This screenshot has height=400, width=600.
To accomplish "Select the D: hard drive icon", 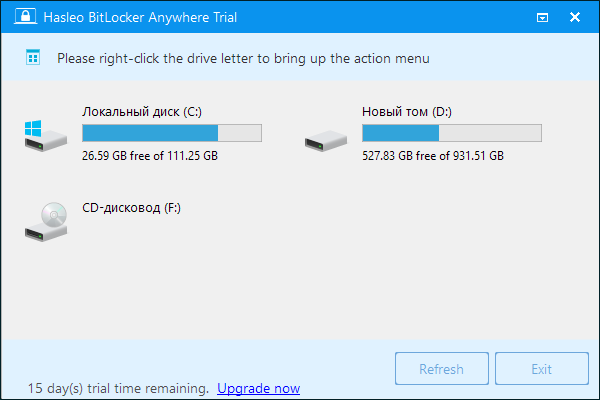I will tap(325, 139).
